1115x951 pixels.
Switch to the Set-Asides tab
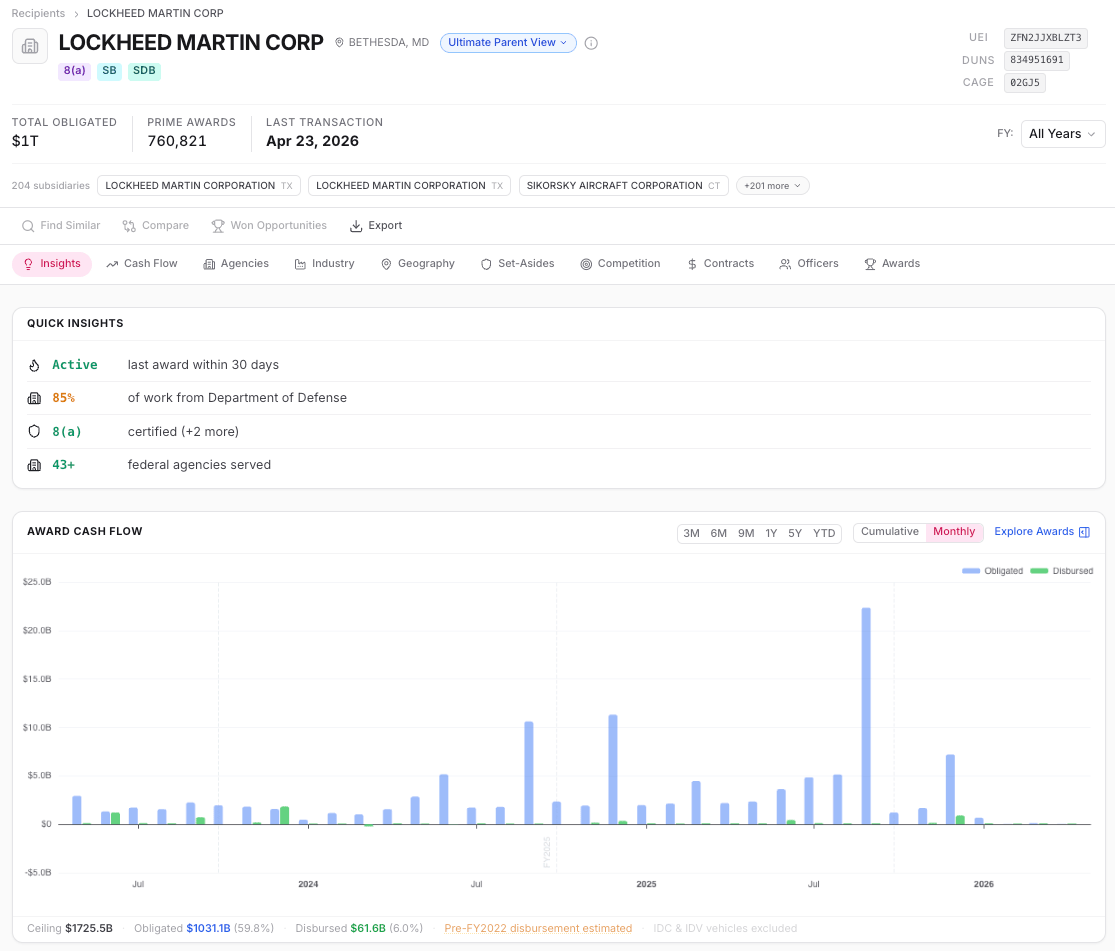click(x=518, y=264)
